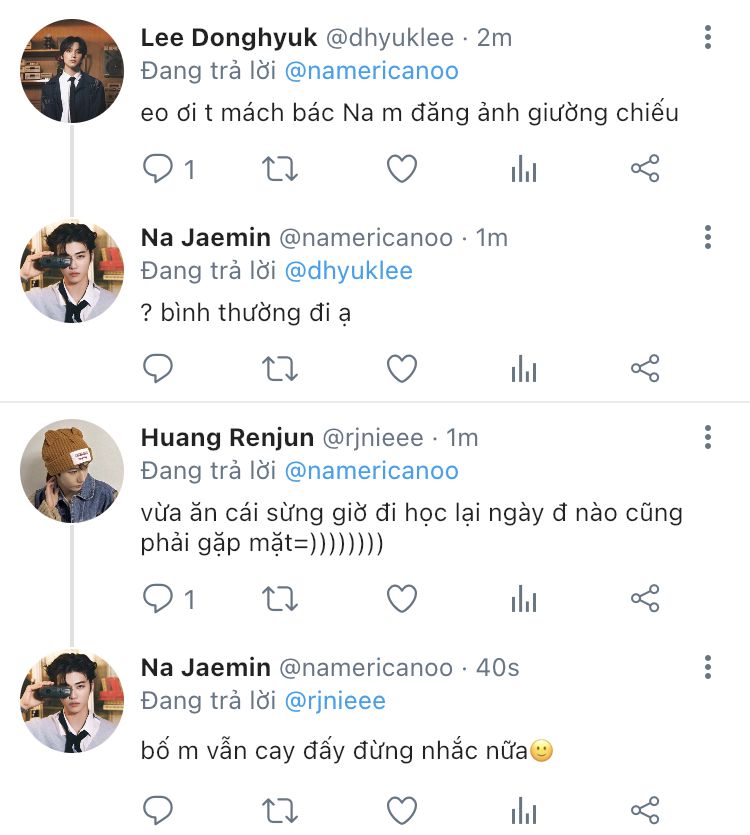Open more options on Lee Donghyuk's tweet
The width and height of the screenshot is (750, 835).
[x=707, y=37]
